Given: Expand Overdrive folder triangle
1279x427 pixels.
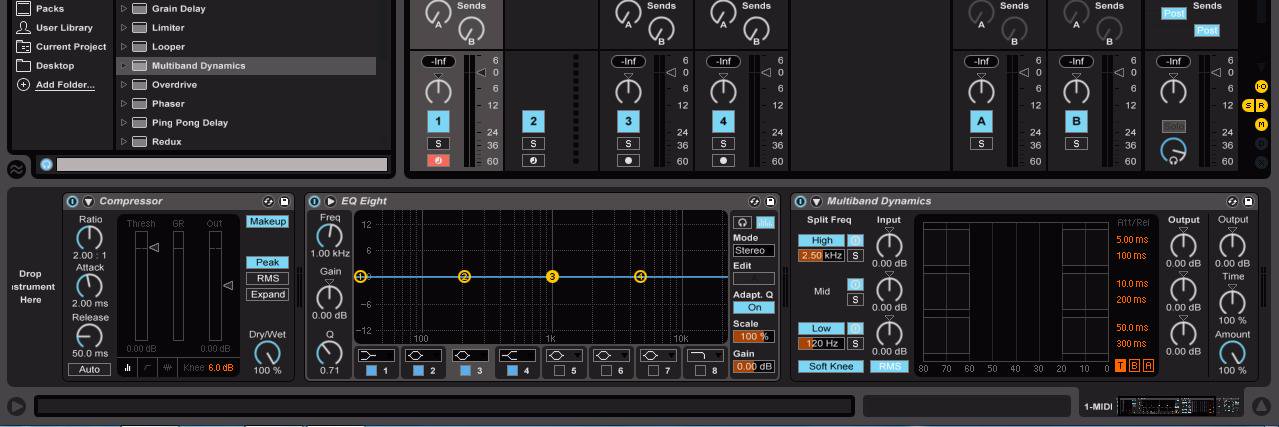Looking at the screenshot, I should click(124, 85).
